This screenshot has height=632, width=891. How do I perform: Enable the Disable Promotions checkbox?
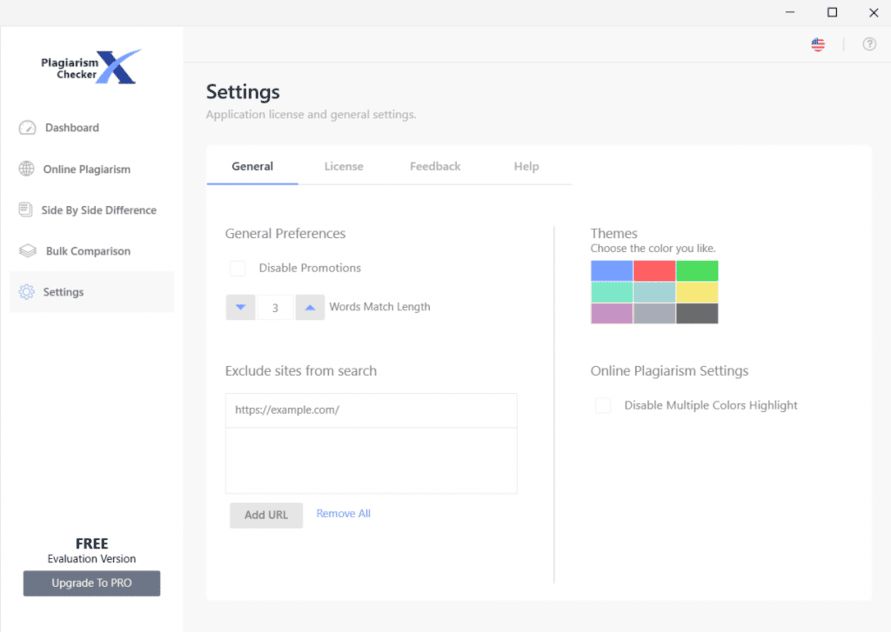click(x=237, y=268)
